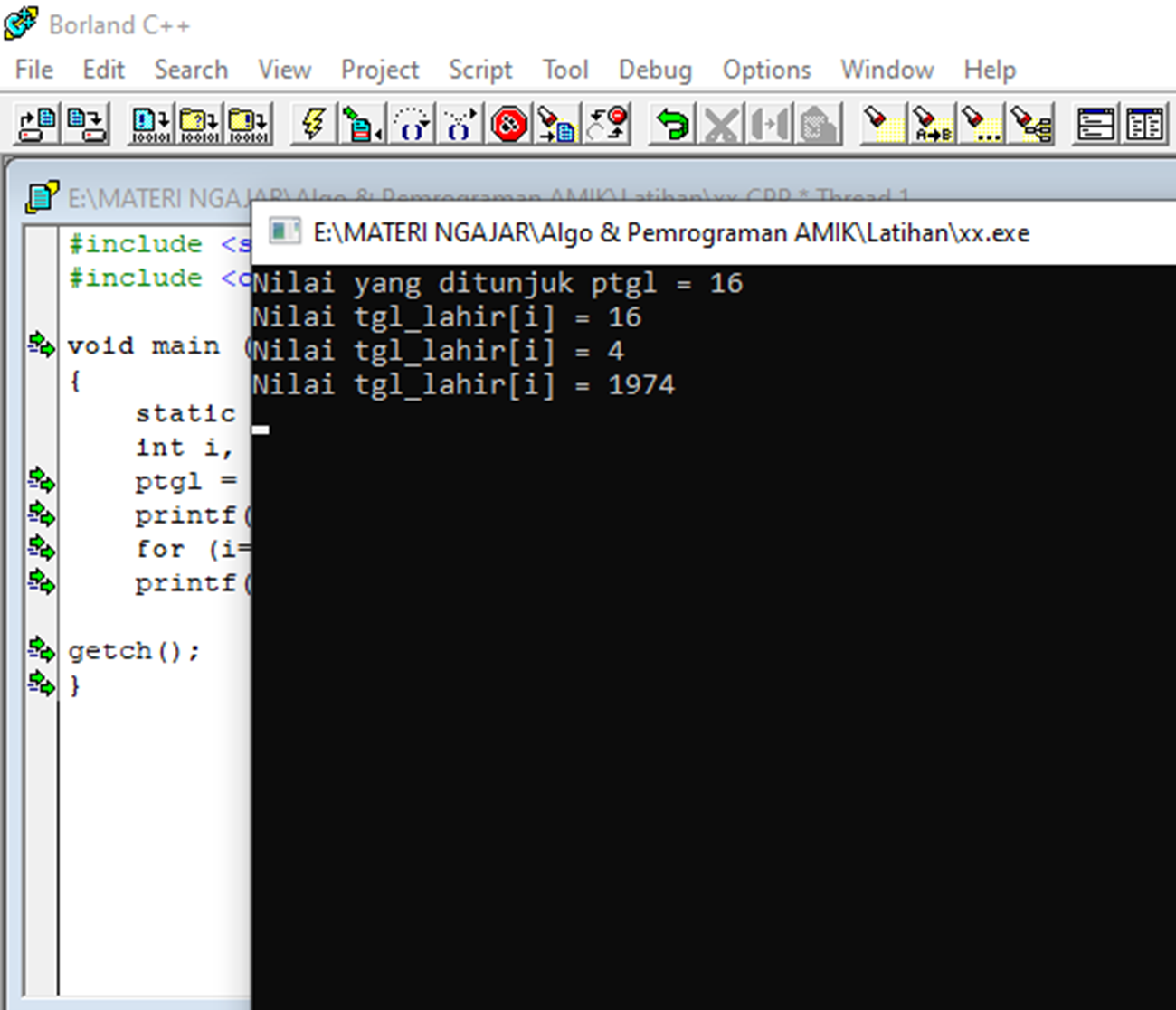
Task: Toggle breakpoint marker beside for (i= line
Action: [x=42, y=548]
